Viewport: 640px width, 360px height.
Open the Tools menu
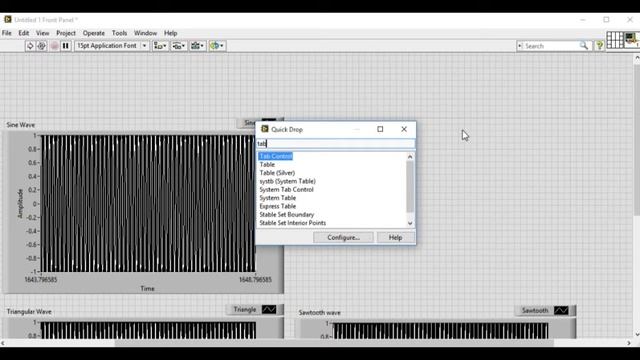[119, 33]
